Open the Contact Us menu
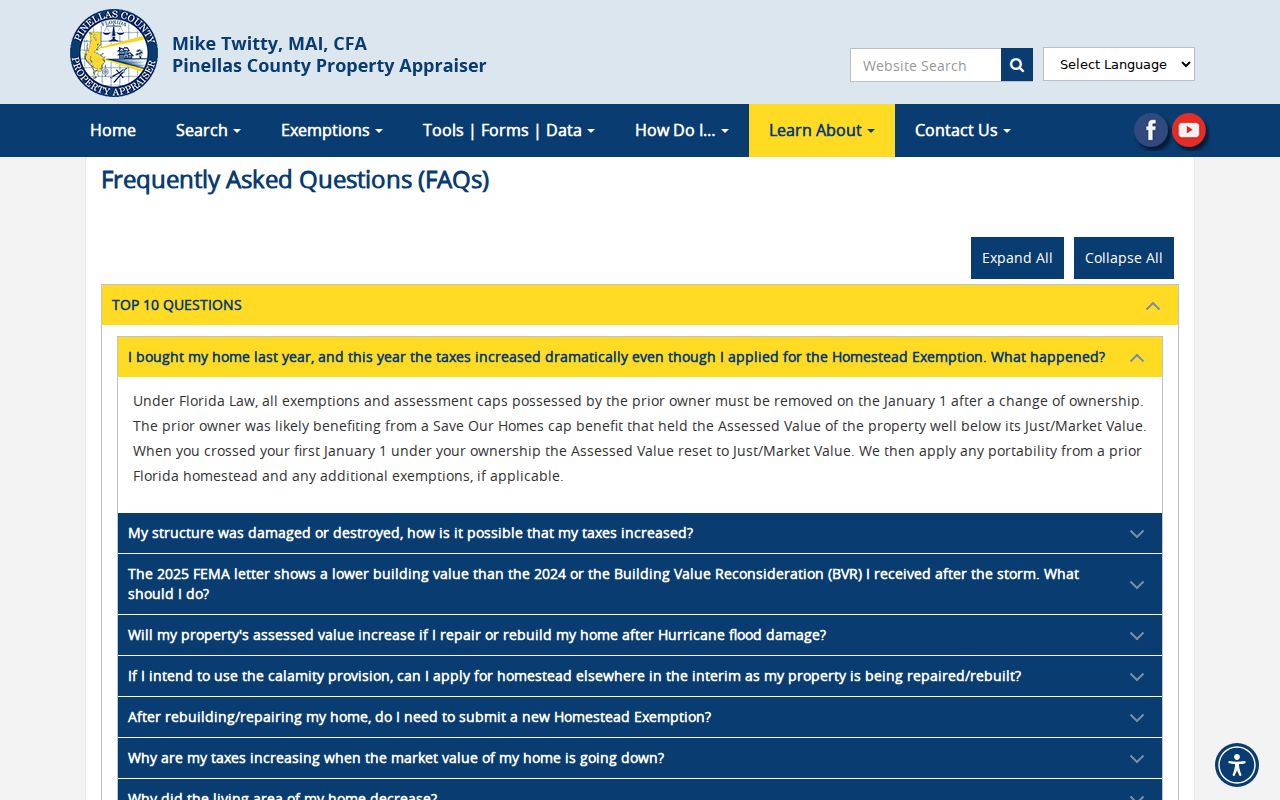 click(x=963, y=130)
